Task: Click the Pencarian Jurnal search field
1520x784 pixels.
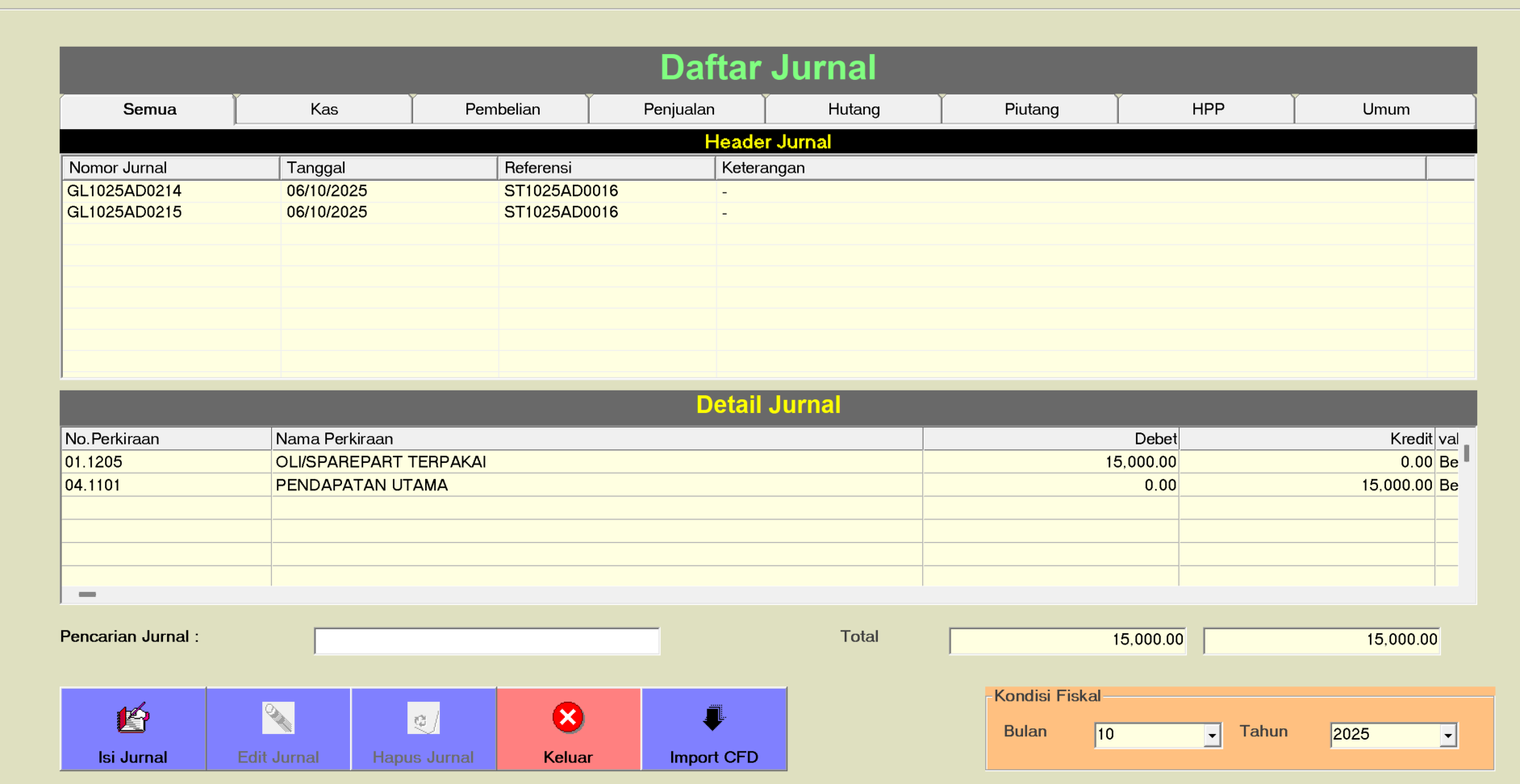Action: click(x=486, y=641)
